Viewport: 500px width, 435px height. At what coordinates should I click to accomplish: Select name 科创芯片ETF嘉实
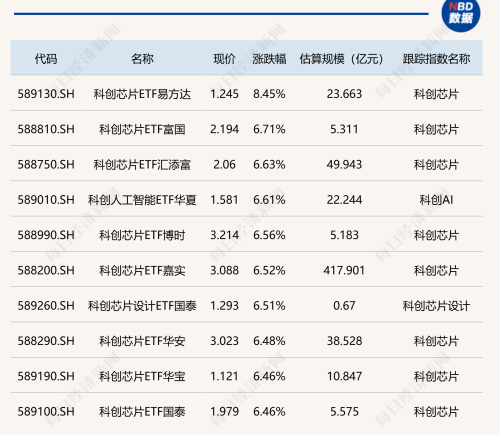(142, 270)
